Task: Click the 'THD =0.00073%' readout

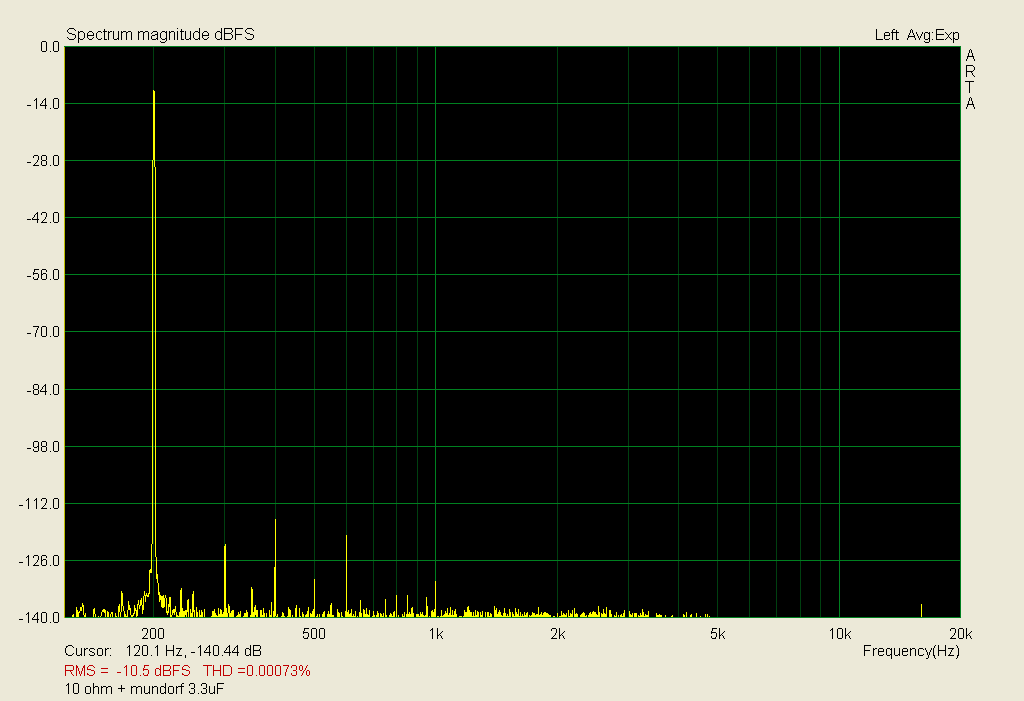Action: pos(257,671)
